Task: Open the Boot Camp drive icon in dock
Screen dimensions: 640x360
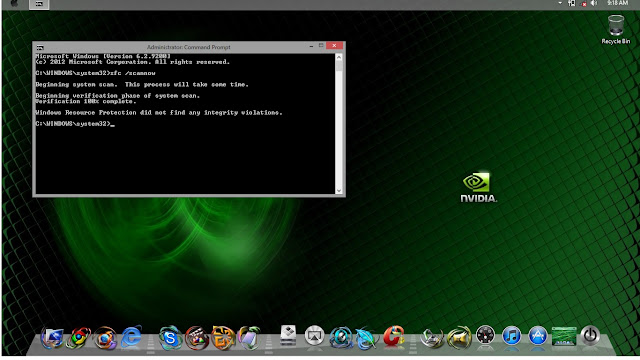Action: pyautogui.click(x=288, y=336)
